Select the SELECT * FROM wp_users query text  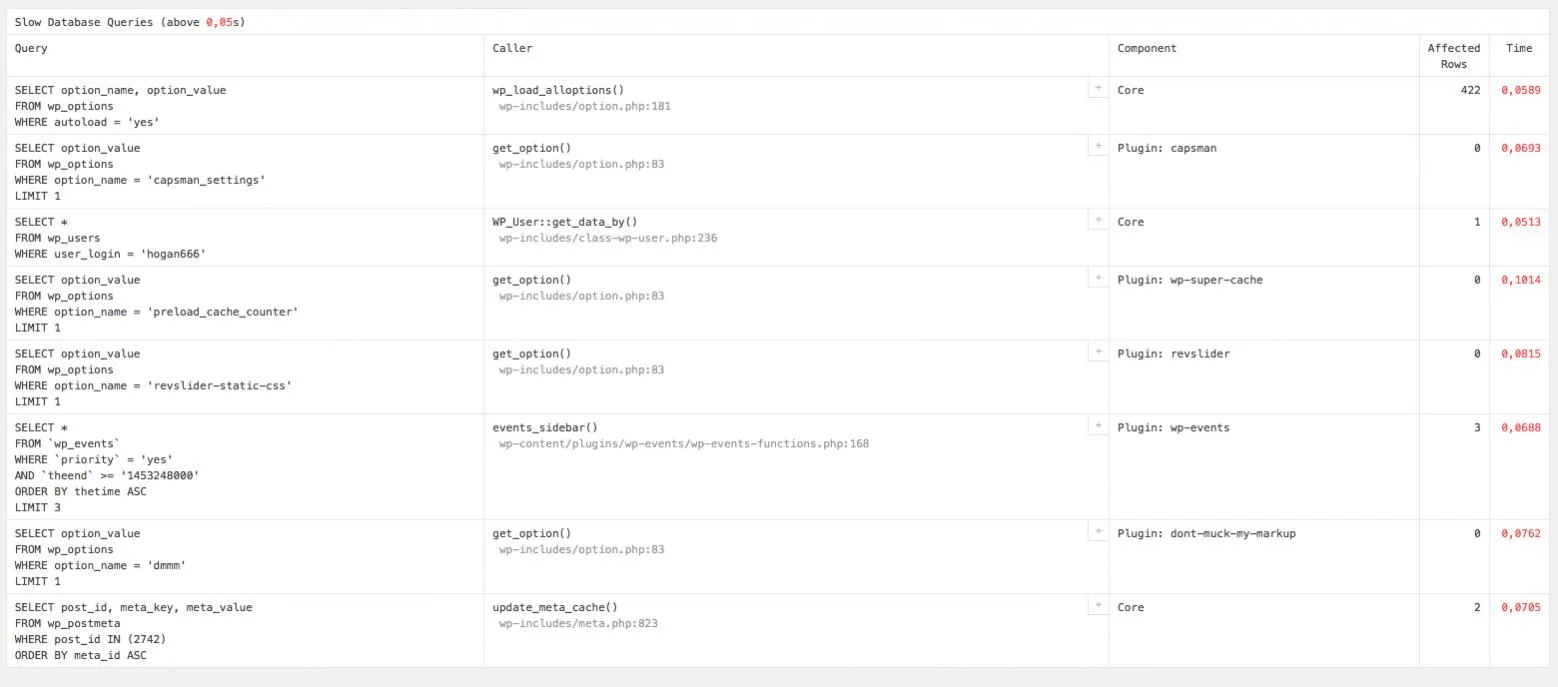point(110,238)
